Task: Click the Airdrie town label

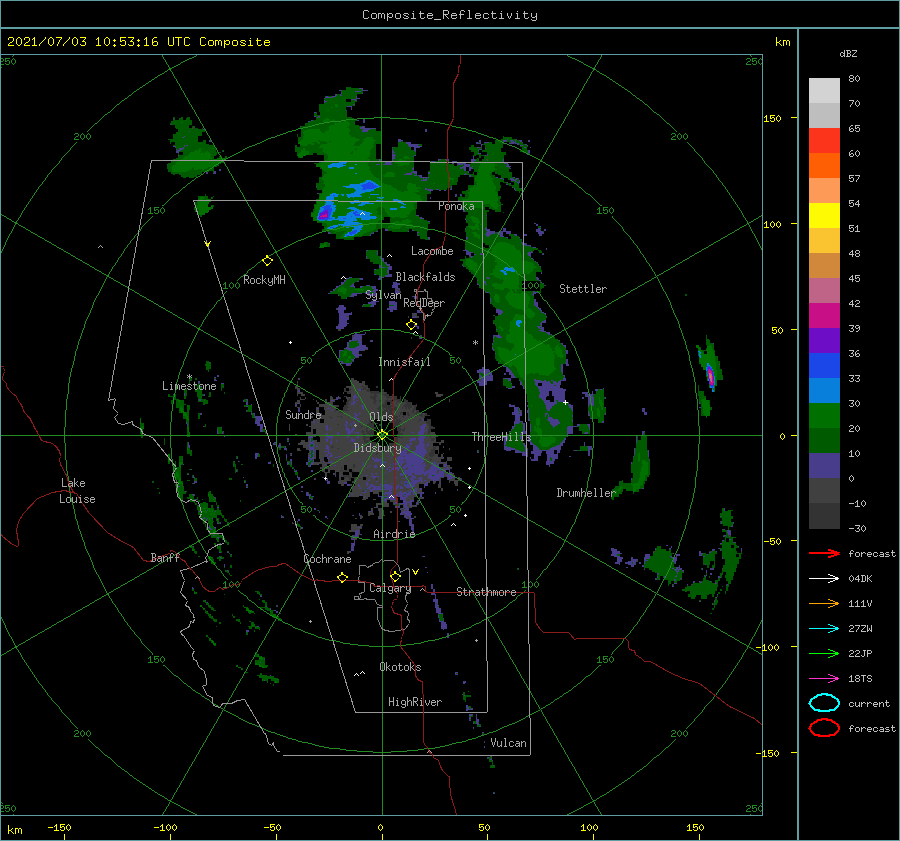Action: pyautogui.click(x=394, y=534)
